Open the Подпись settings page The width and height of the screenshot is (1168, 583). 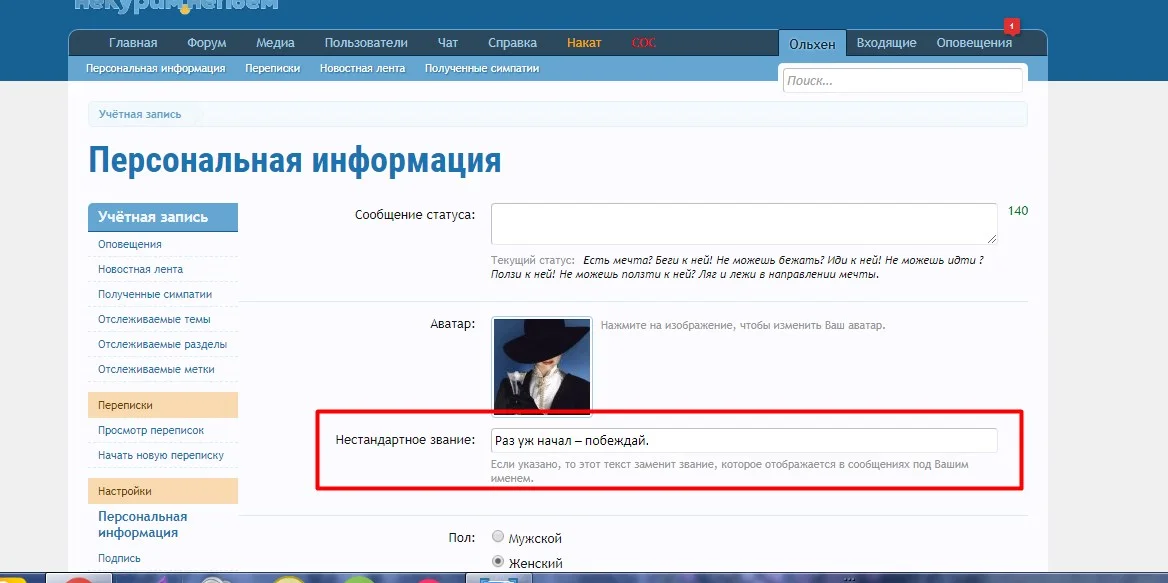click(119, 558)
